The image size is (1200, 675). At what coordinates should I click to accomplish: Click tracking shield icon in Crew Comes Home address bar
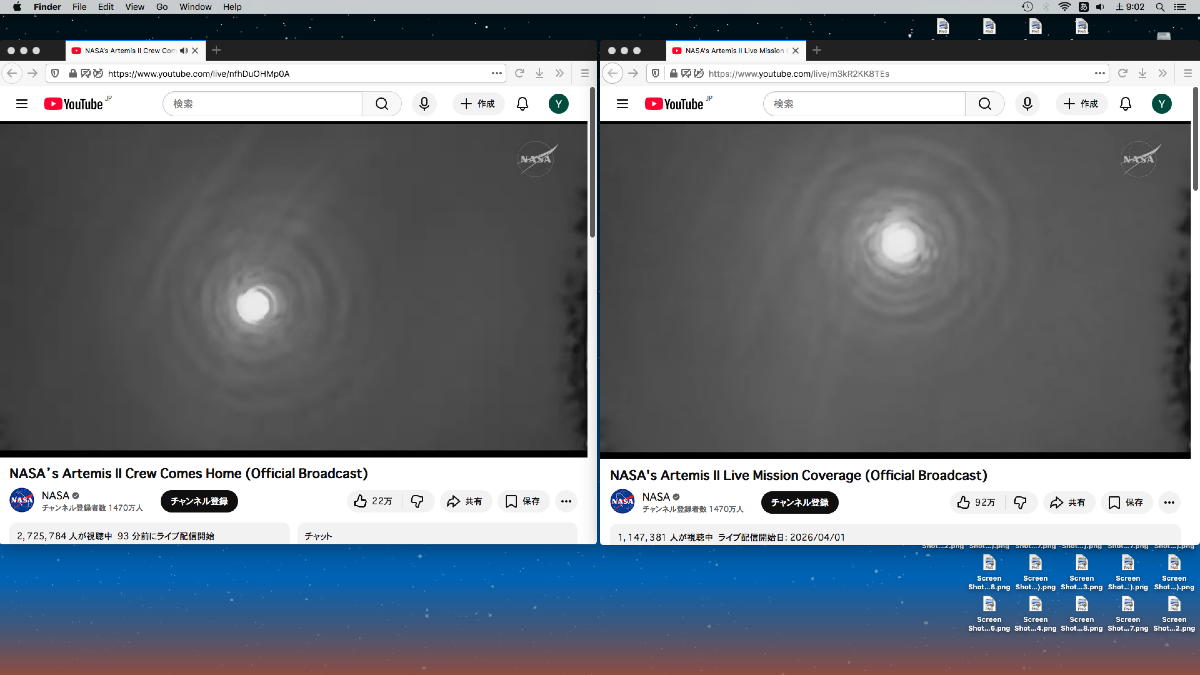55,73
